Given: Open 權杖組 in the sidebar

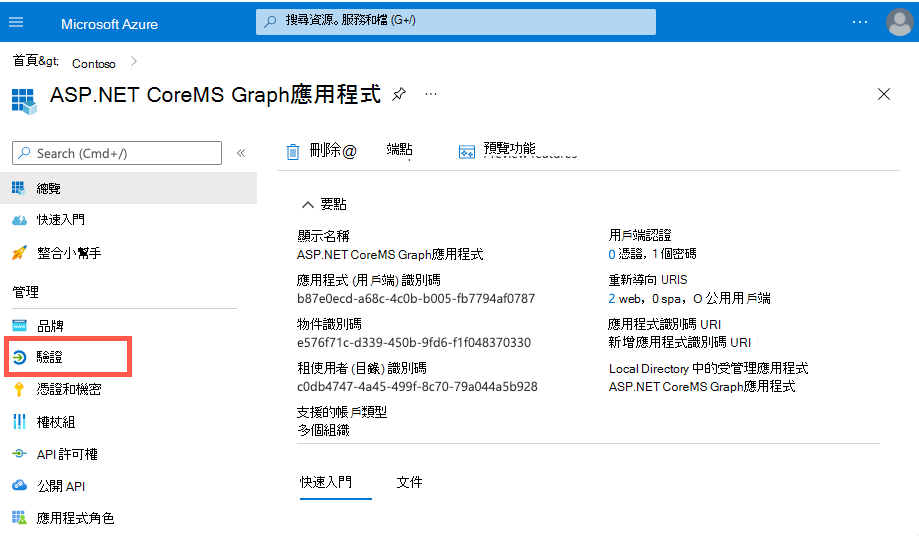Looking at the screenshot, I should point(56,422).
